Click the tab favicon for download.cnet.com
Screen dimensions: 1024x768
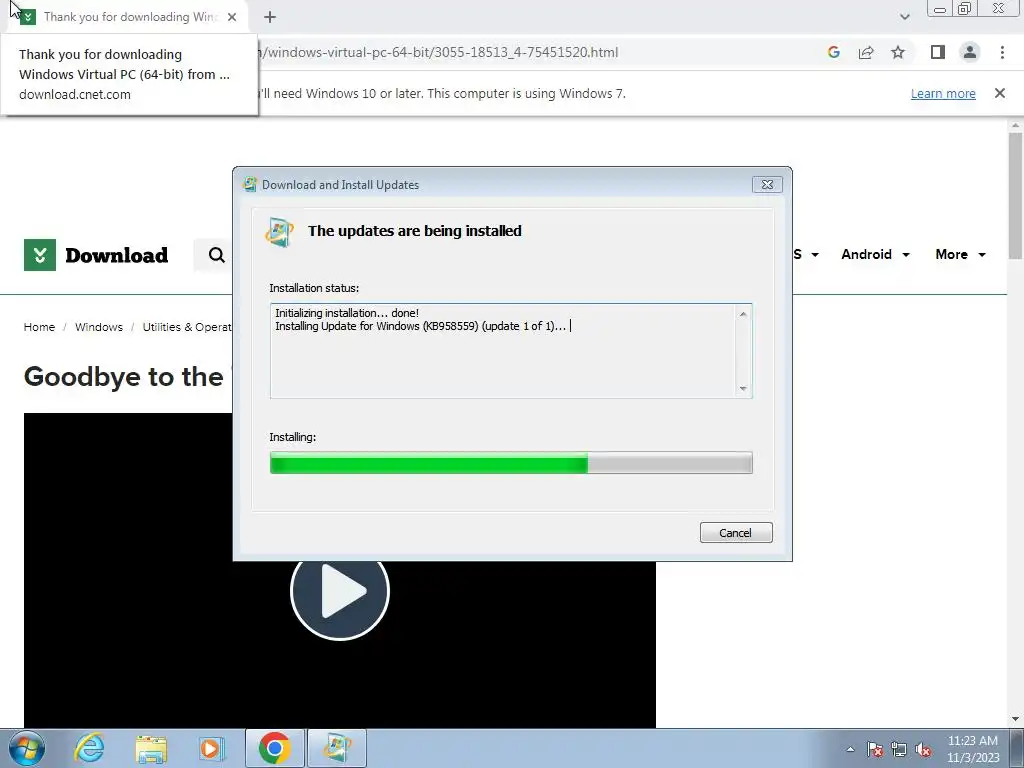click(27, 17)
